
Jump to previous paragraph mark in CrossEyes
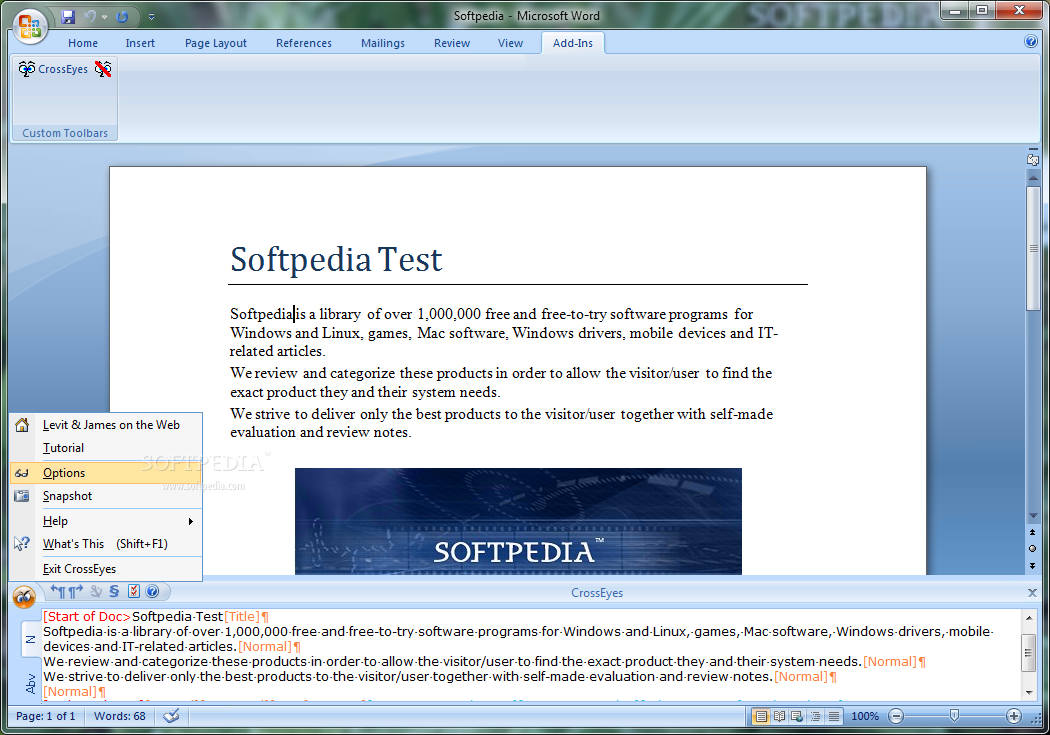58,591
